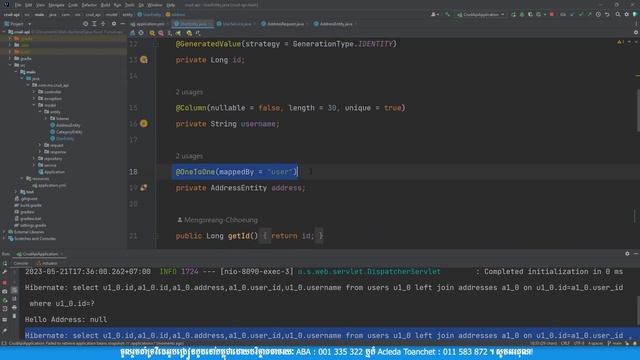The width and height of the screenshot is (640, 360).
Task: Click the locate target icon in Project panel
Action: tap(85, 24)
